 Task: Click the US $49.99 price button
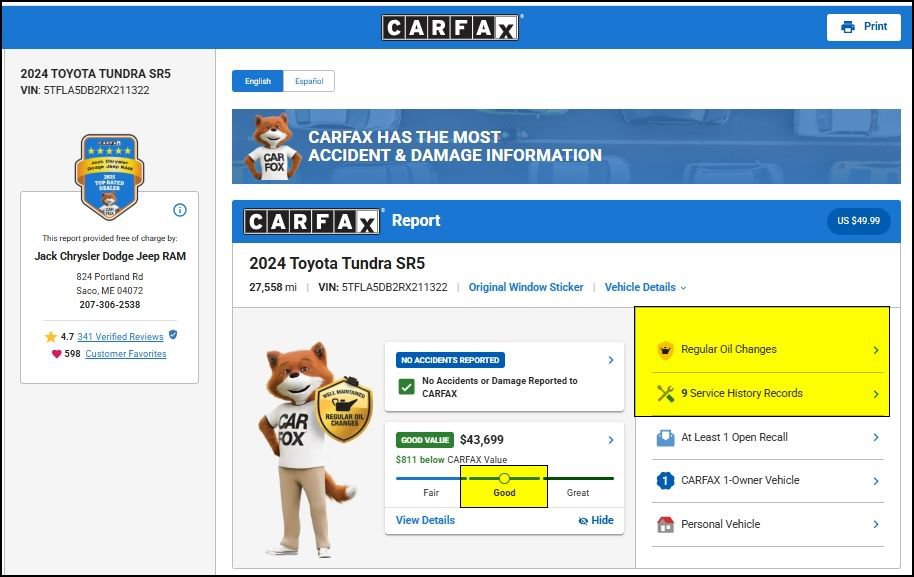(858, 221)
